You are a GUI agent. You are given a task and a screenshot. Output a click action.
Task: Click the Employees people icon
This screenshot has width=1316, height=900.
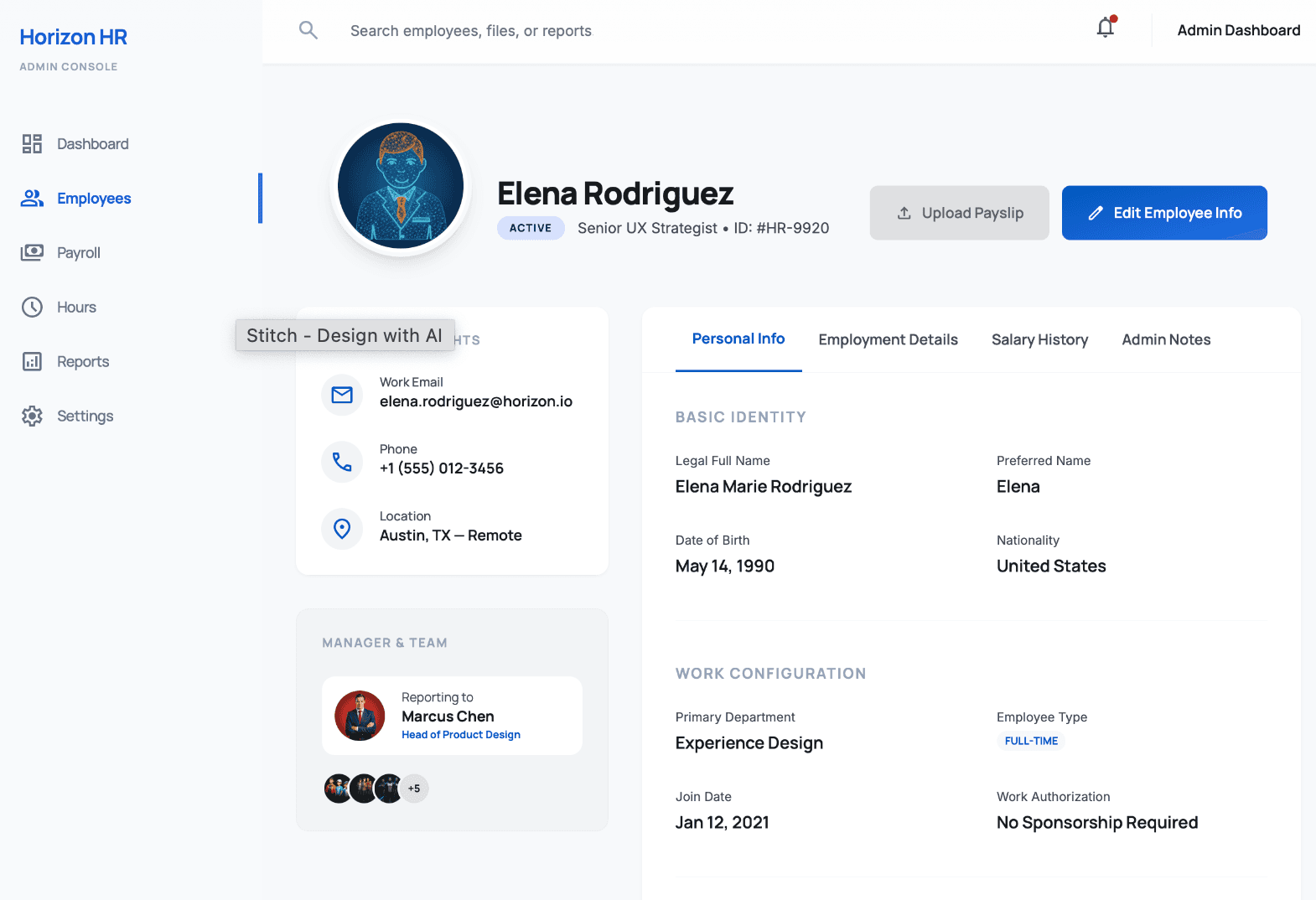[32, 199]
